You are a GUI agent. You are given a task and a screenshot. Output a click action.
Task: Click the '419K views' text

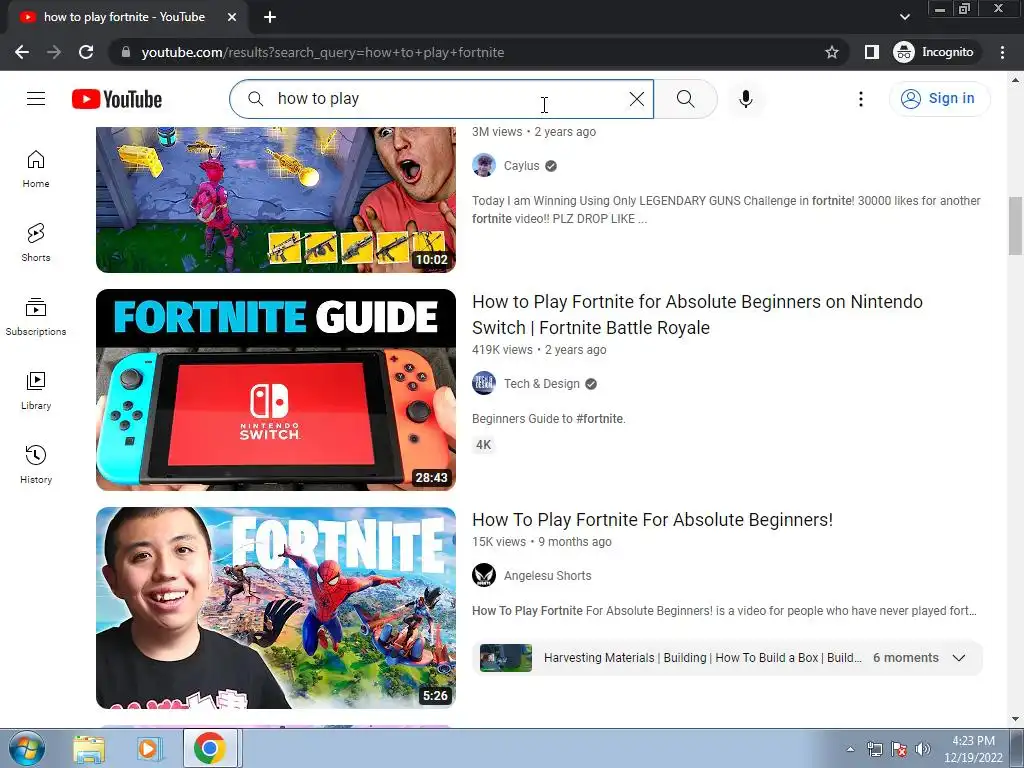502,350
